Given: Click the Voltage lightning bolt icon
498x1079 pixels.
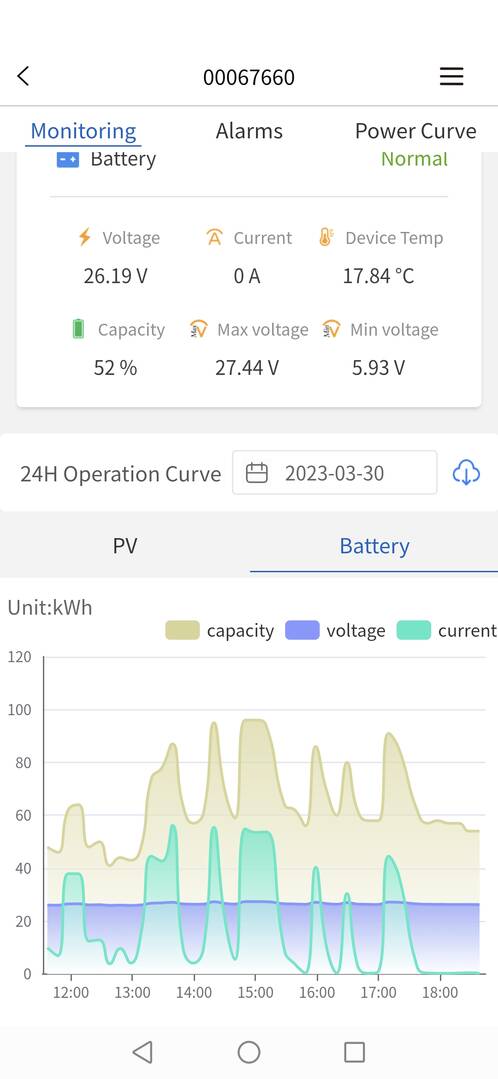Looking at the screenshot, I should point(85,237).
